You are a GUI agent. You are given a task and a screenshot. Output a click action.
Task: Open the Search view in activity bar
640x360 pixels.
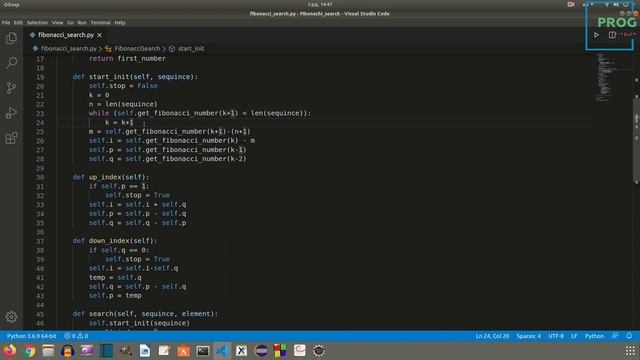(x=11, y=63)
